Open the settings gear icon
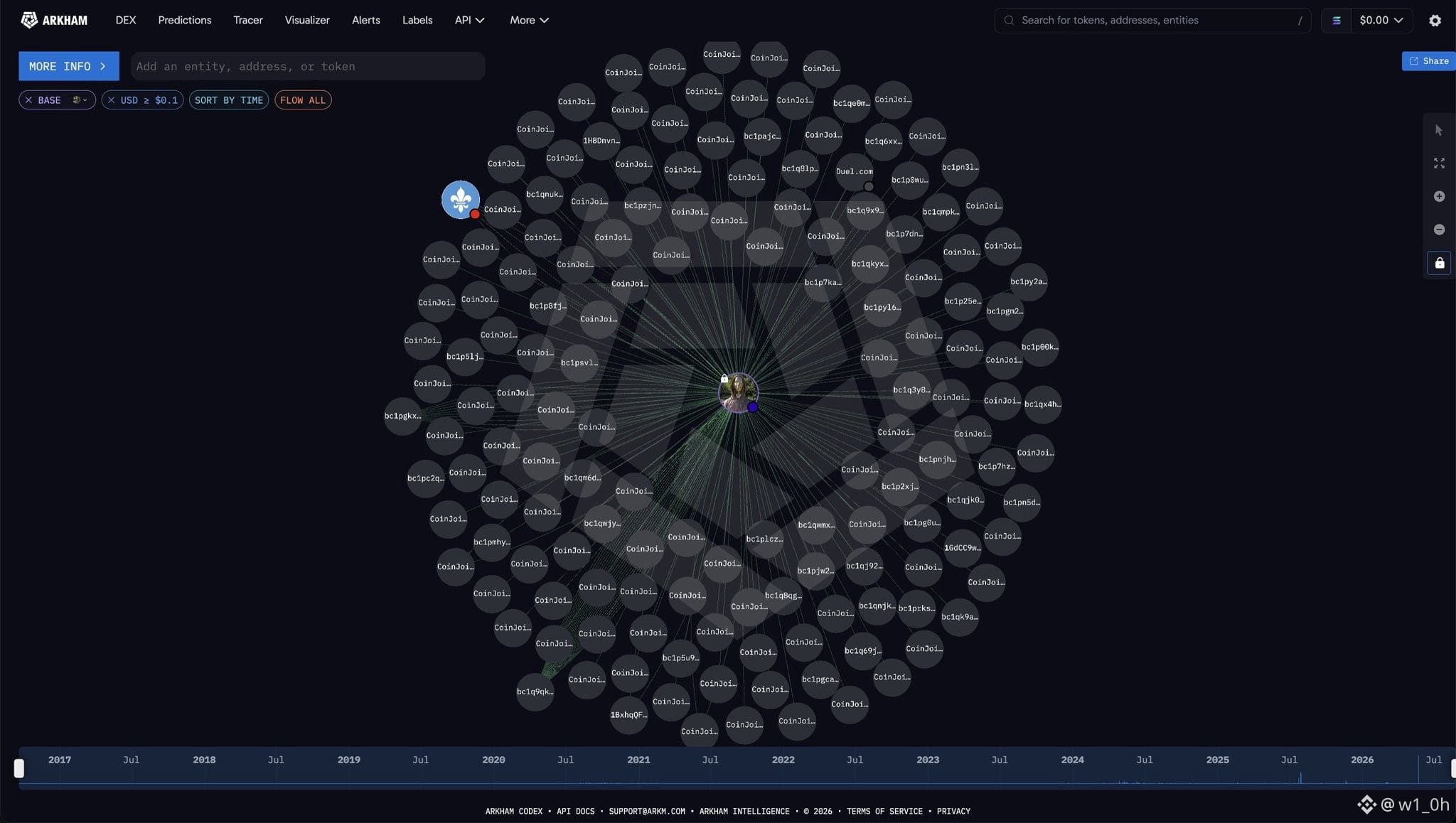The image size is (1456, 823). click(x=1435, y=21)
